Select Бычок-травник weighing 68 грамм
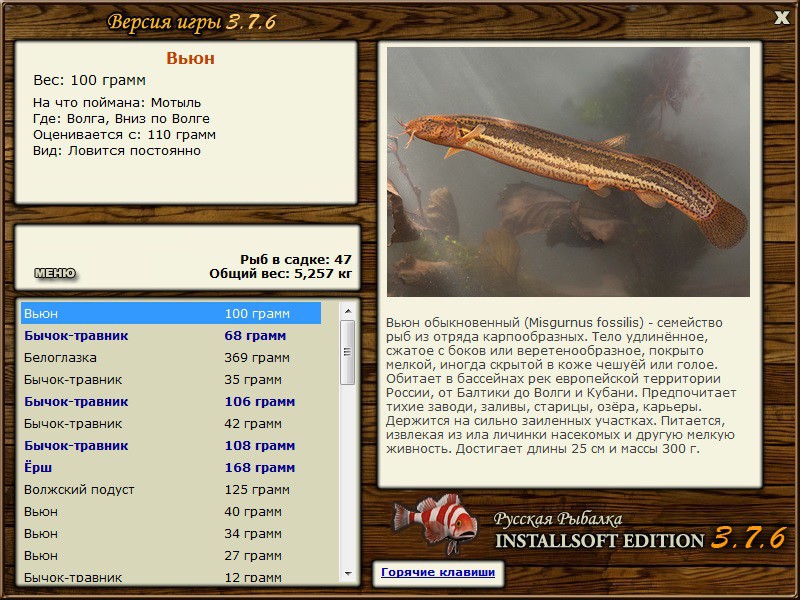The height and width of the screenshot is (600, 800). [x=170, y=336]
